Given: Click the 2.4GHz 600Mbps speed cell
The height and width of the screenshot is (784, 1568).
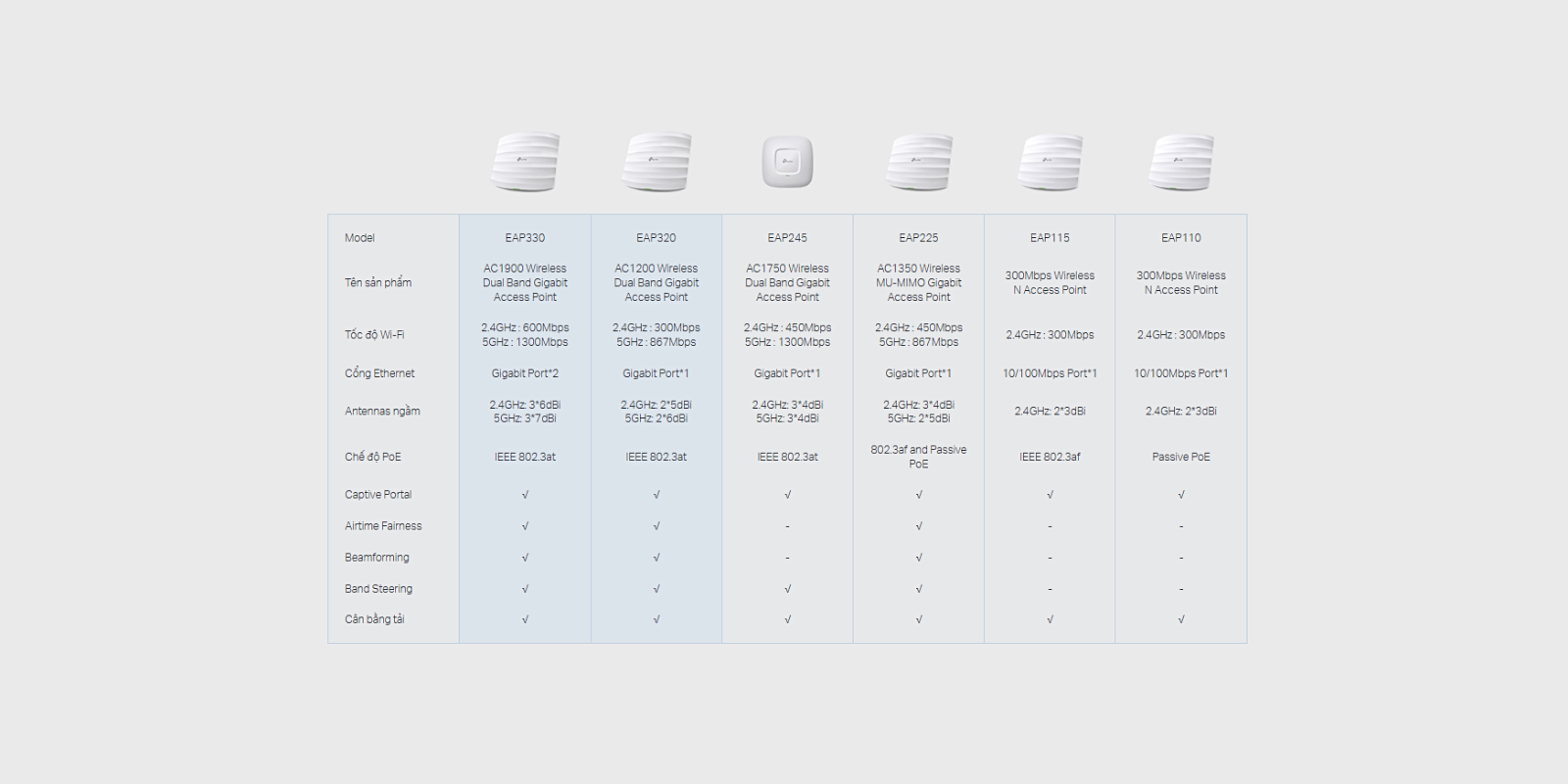Looking at the screenshot, I should [525, 335].
